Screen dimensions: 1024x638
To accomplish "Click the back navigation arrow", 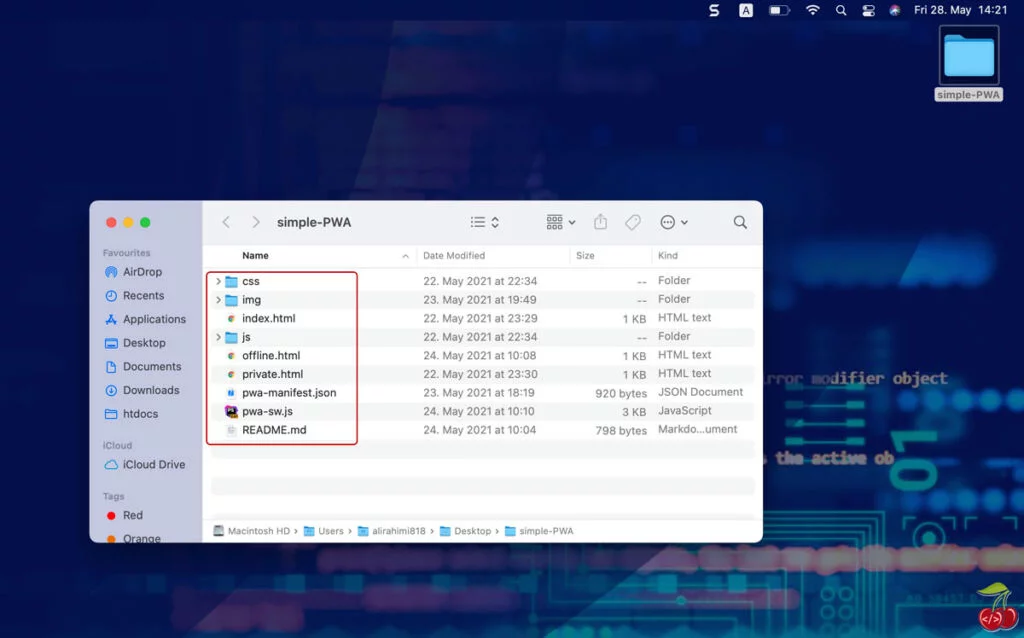I will [x=226, y=222].
